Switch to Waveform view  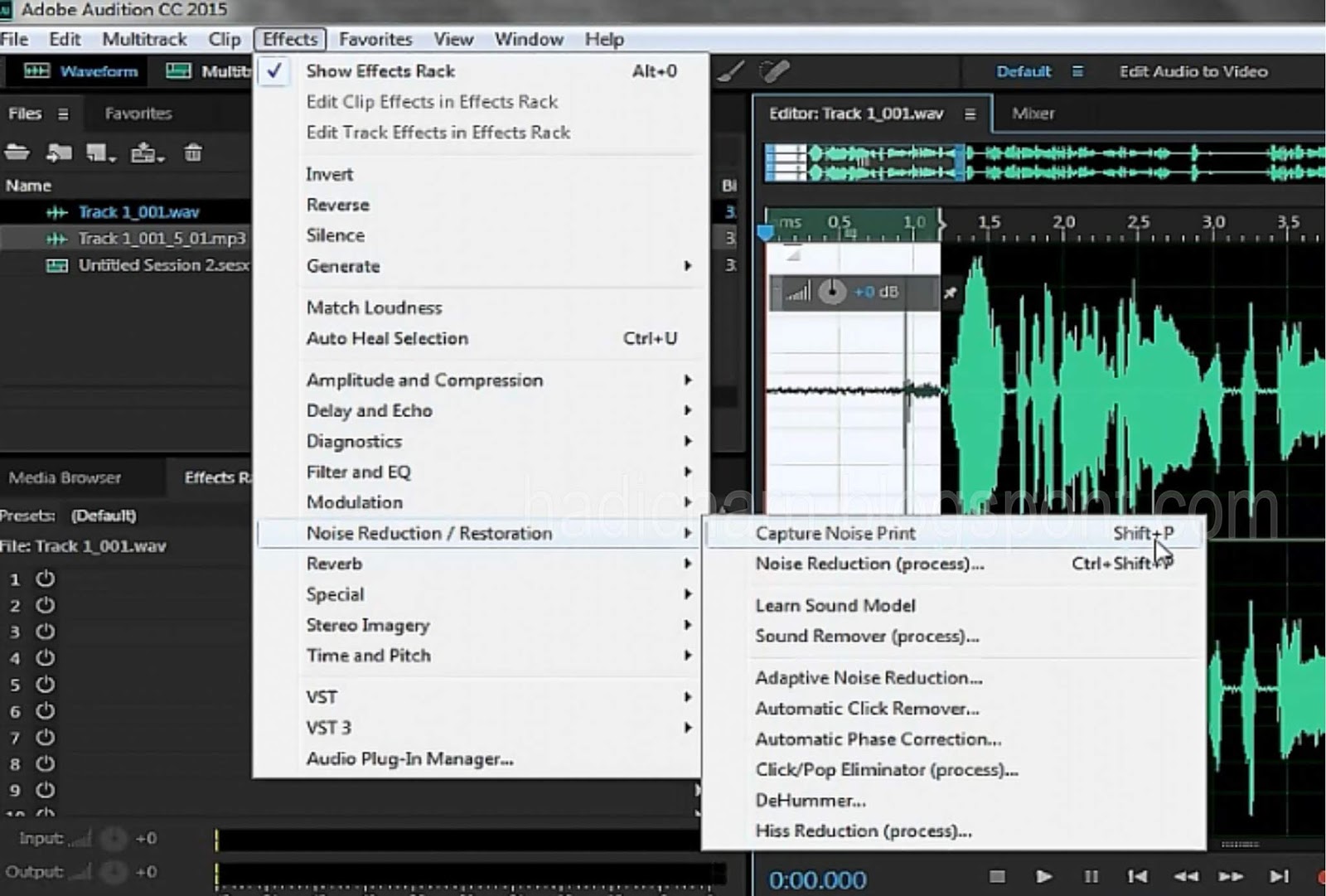(80, 71)
